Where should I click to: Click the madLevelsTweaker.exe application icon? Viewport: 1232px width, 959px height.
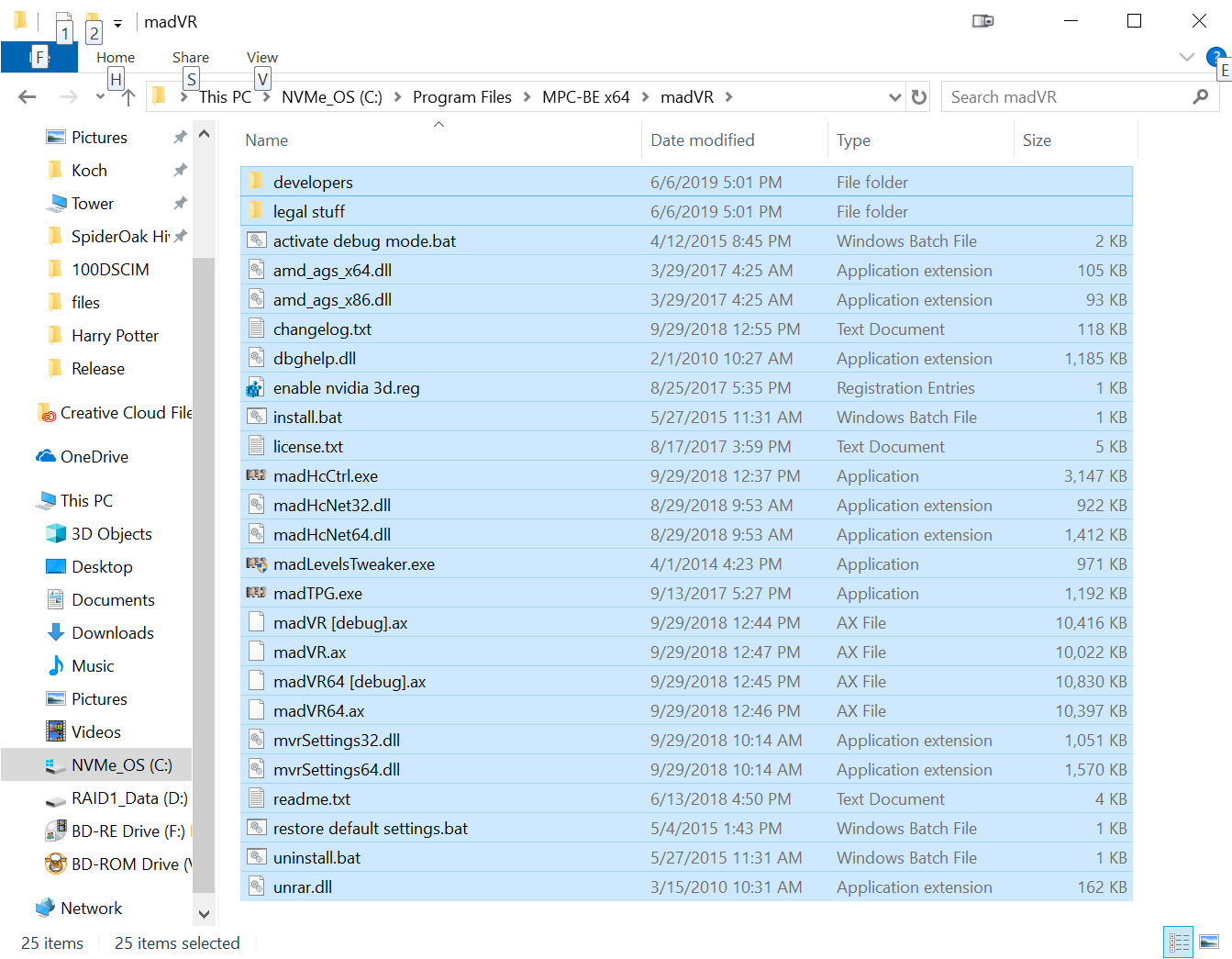tap(256, 563)
